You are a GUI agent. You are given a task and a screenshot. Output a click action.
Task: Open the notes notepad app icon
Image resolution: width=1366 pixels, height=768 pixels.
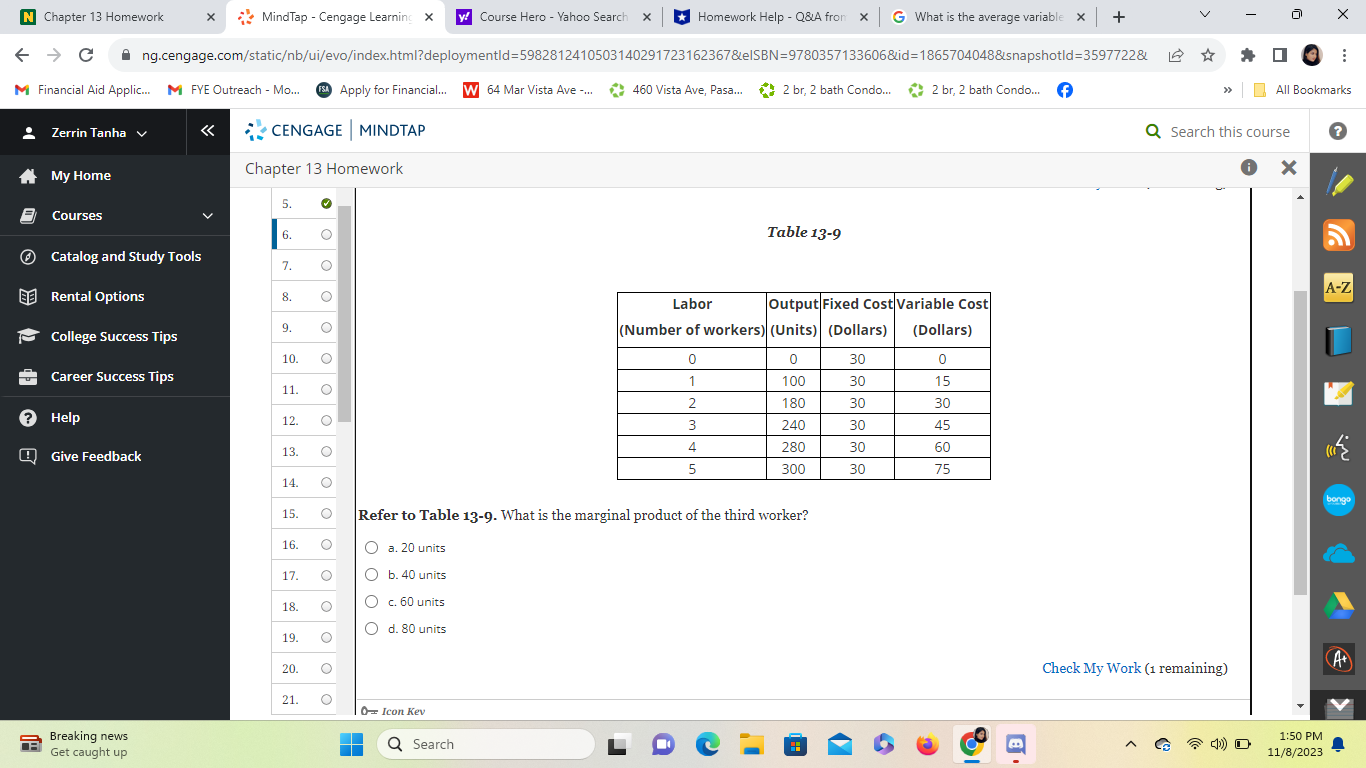[x=1338, y=393]
